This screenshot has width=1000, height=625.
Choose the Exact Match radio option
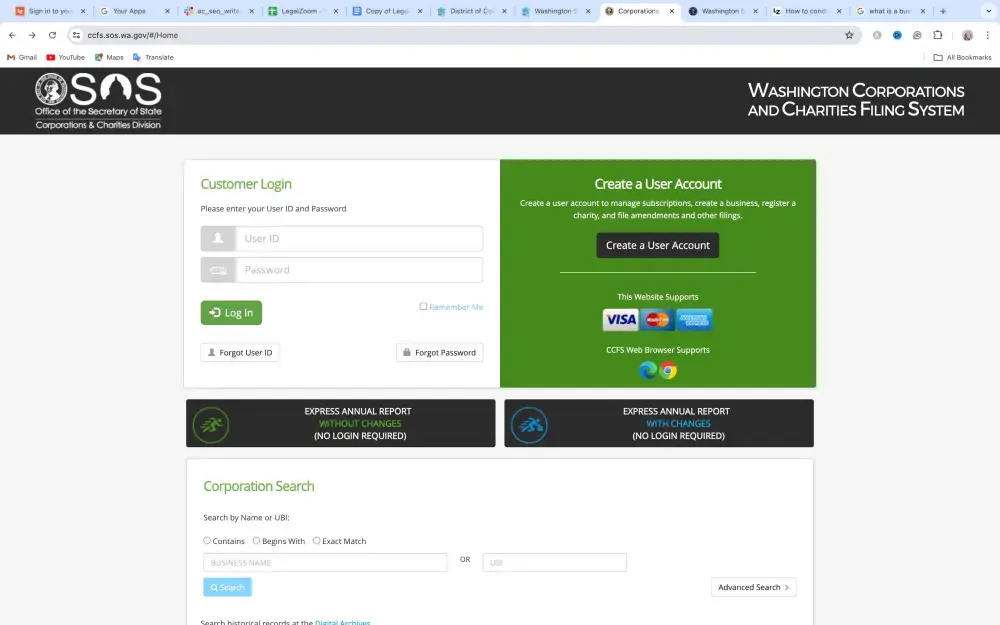point(317,541)
